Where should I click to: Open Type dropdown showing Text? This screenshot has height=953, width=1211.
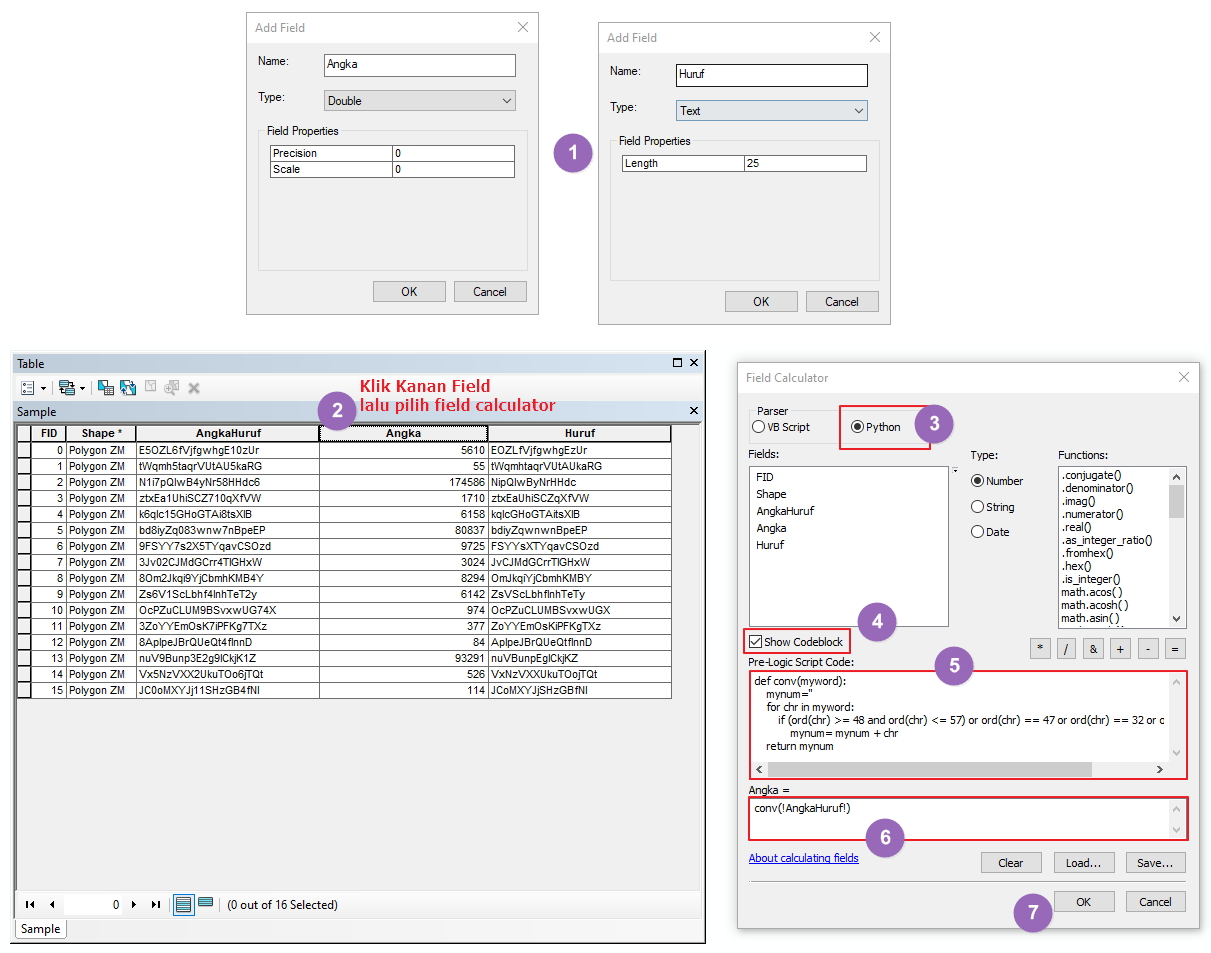(x=772, y=110)
